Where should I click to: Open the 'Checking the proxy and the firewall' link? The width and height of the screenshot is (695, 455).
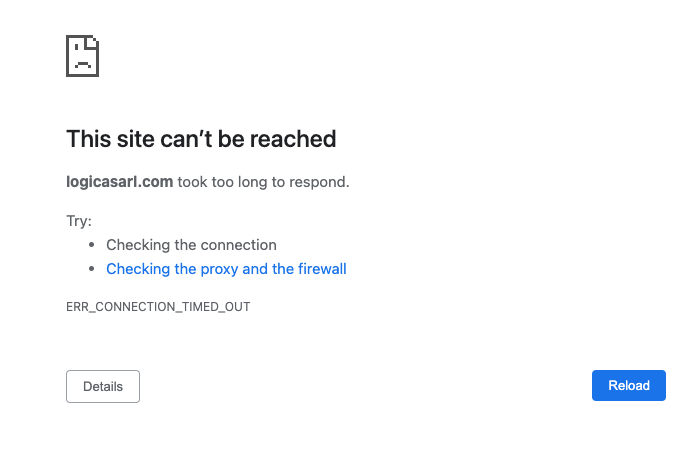pyautogui.click(x=226, y=269)
